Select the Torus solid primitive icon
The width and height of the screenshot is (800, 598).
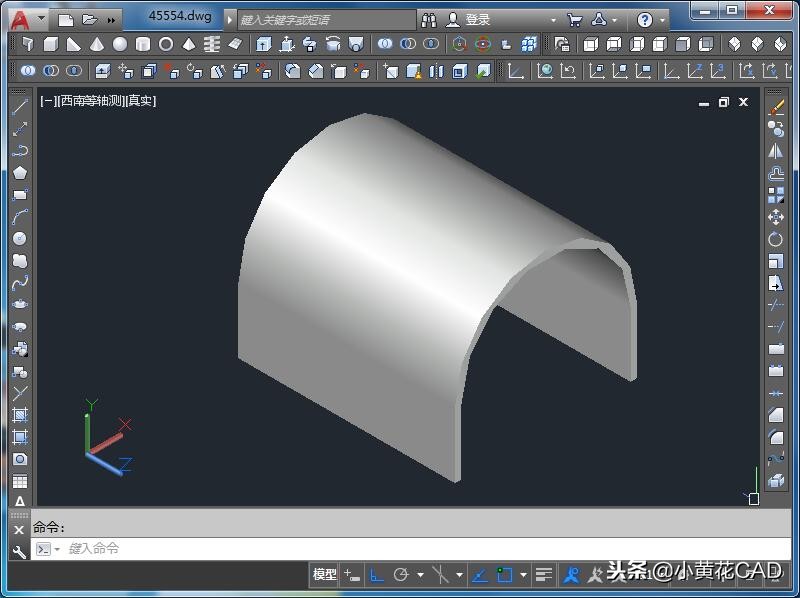(166, 44)
